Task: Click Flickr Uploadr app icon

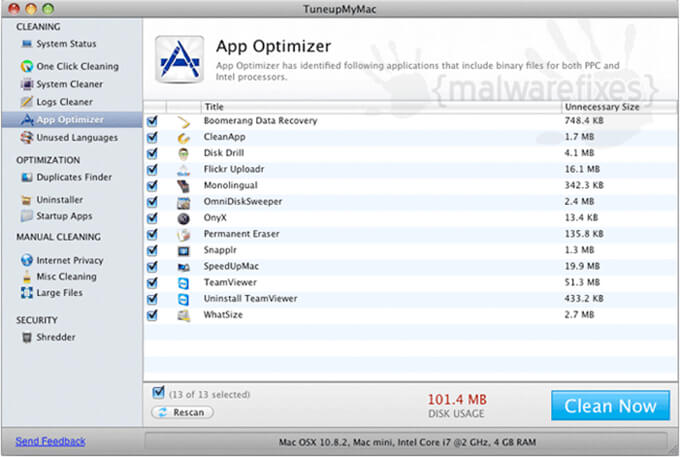Action: click(x=184, y=170)
